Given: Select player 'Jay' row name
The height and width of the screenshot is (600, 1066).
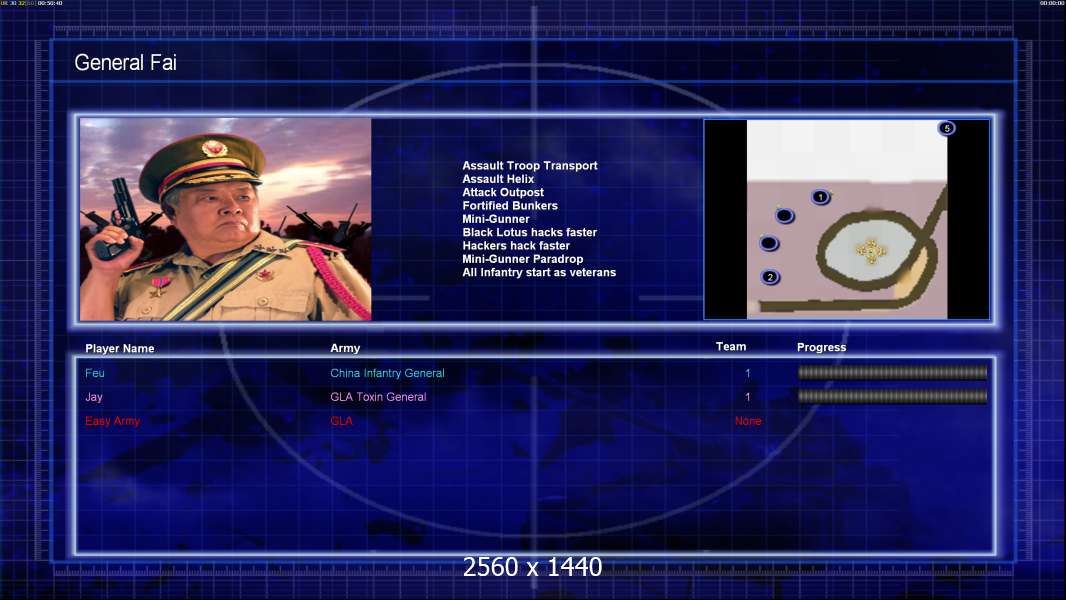Looking at the screenshot, I should tap(94, 397).
